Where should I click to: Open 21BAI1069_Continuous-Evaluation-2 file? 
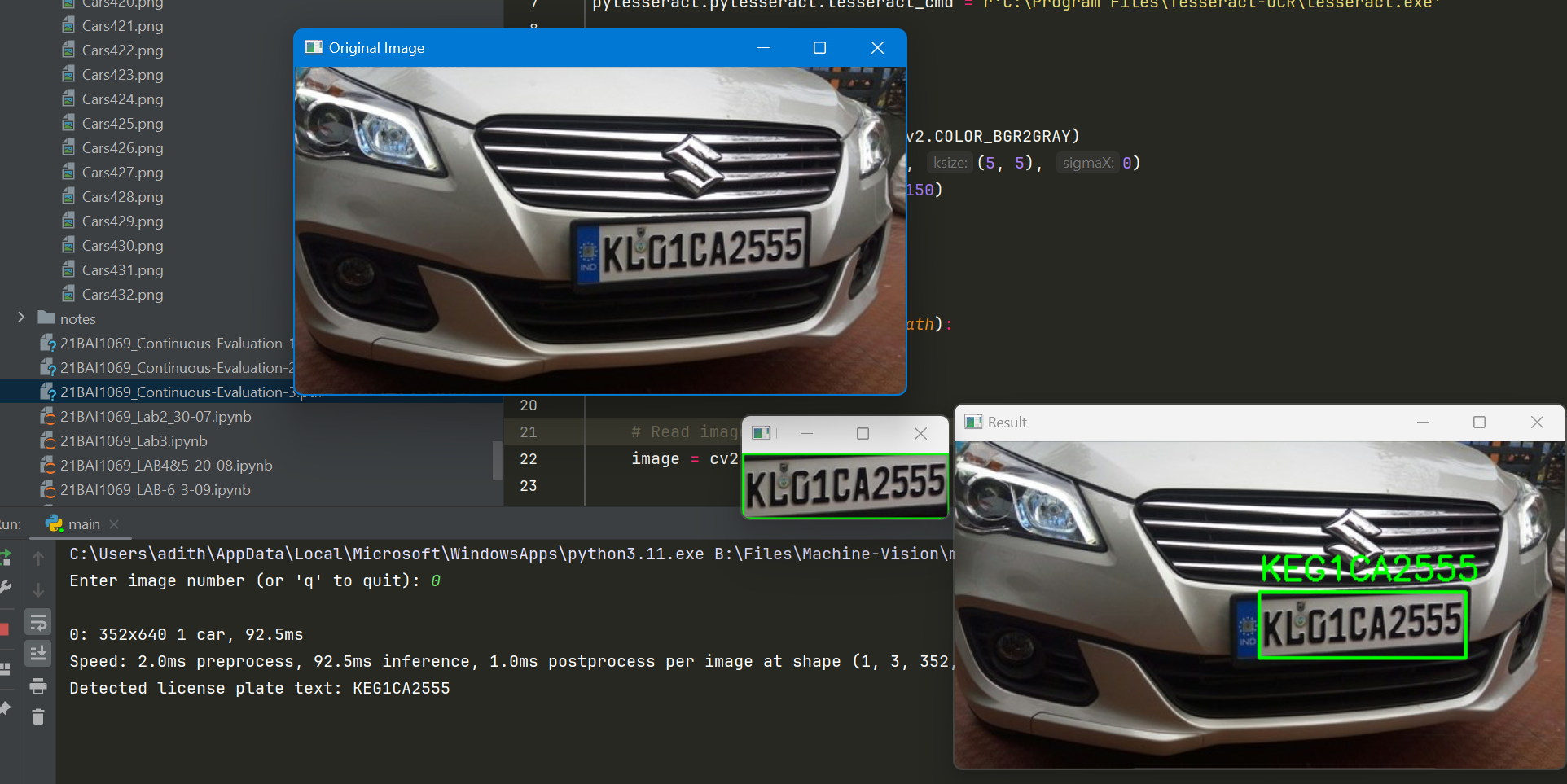click(x=176, y=368)
